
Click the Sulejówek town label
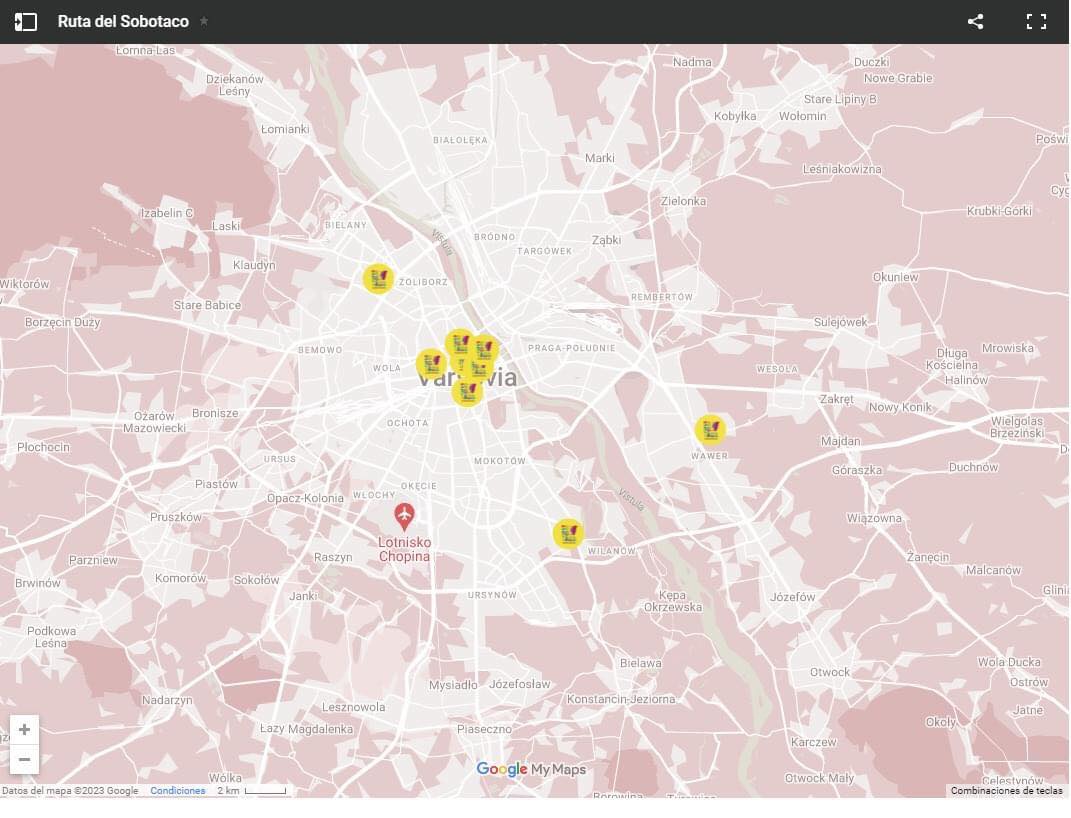coord(840,322)
